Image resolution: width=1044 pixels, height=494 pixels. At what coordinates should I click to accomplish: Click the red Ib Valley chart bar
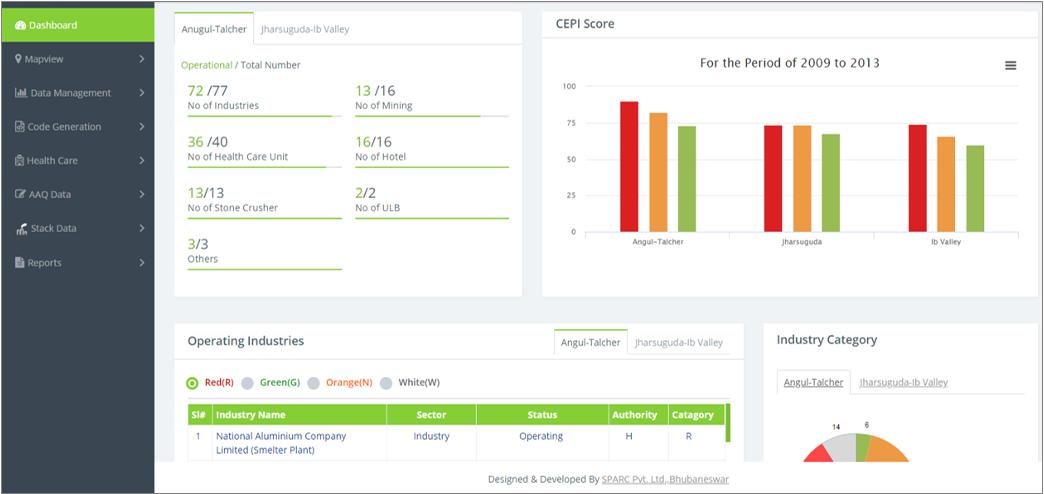coord(917,178)
